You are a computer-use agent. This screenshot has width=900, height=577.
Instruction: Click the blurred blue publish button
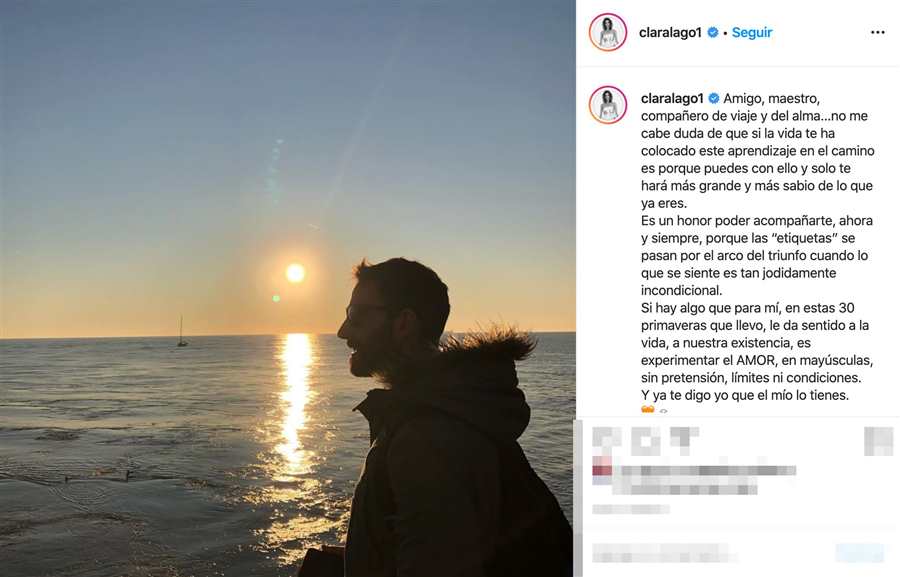860,553
